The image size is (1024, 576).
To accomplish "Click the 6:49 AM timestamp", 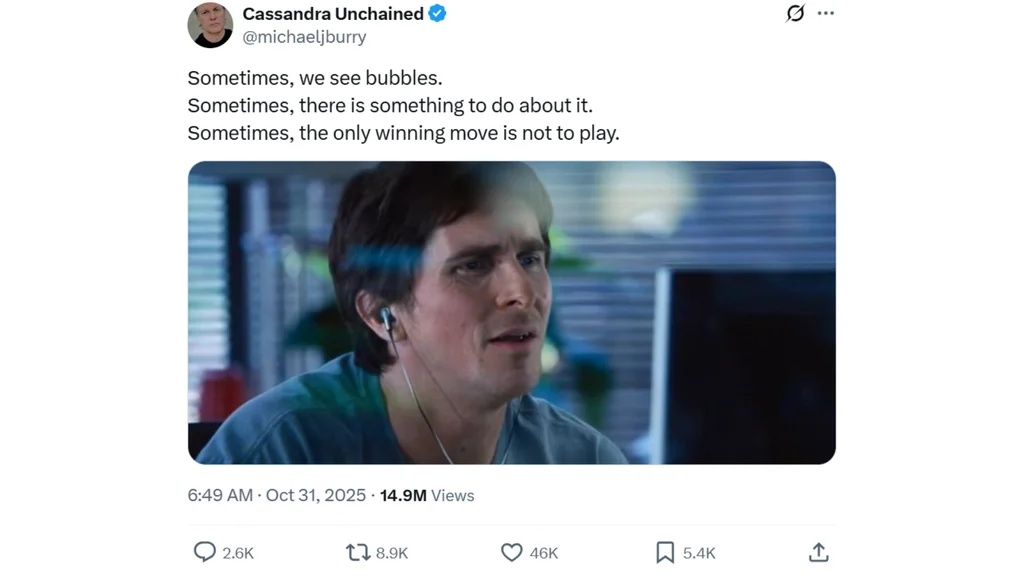I will [x=220, y=496].
